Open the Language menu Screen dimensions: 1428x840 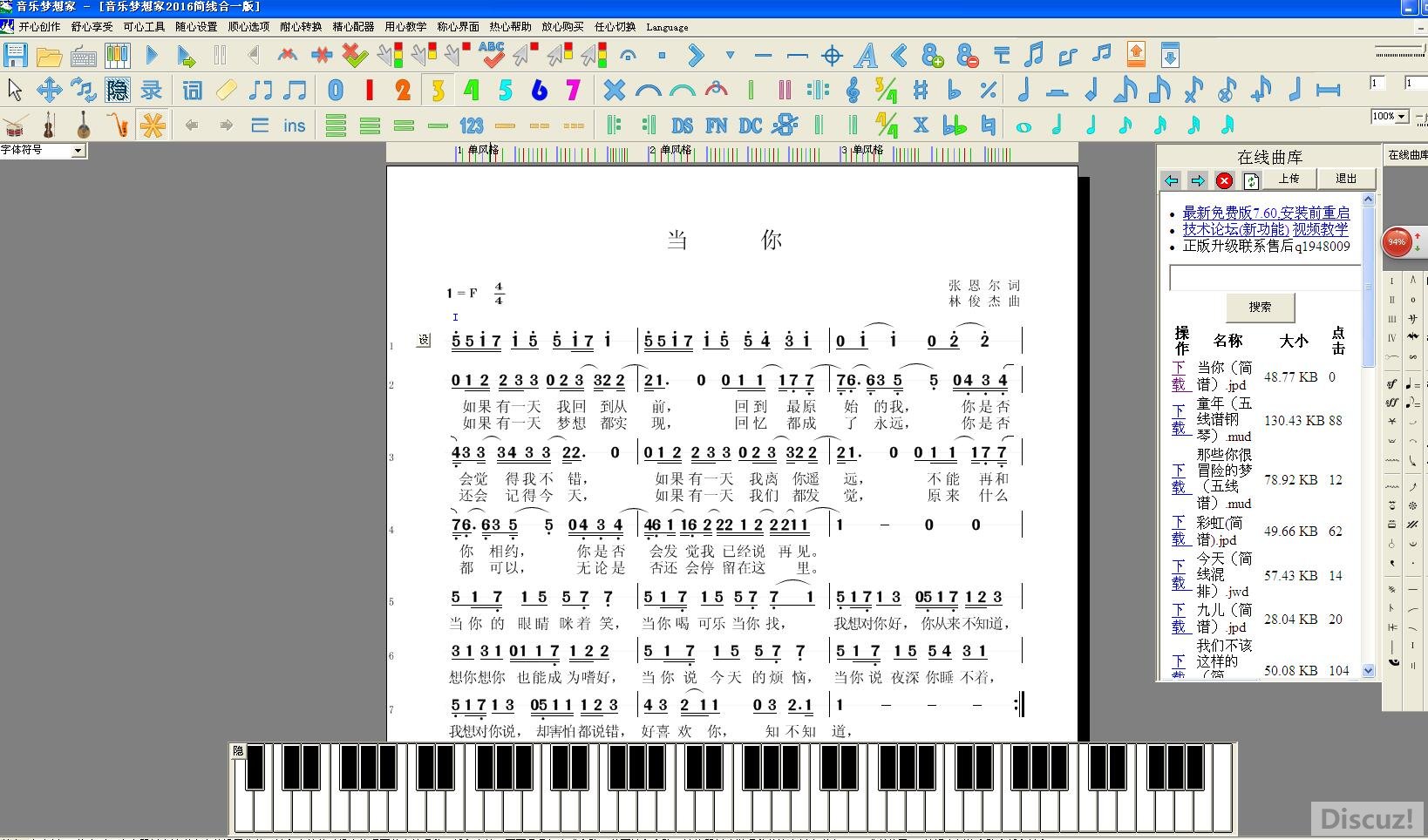point(667,27)
